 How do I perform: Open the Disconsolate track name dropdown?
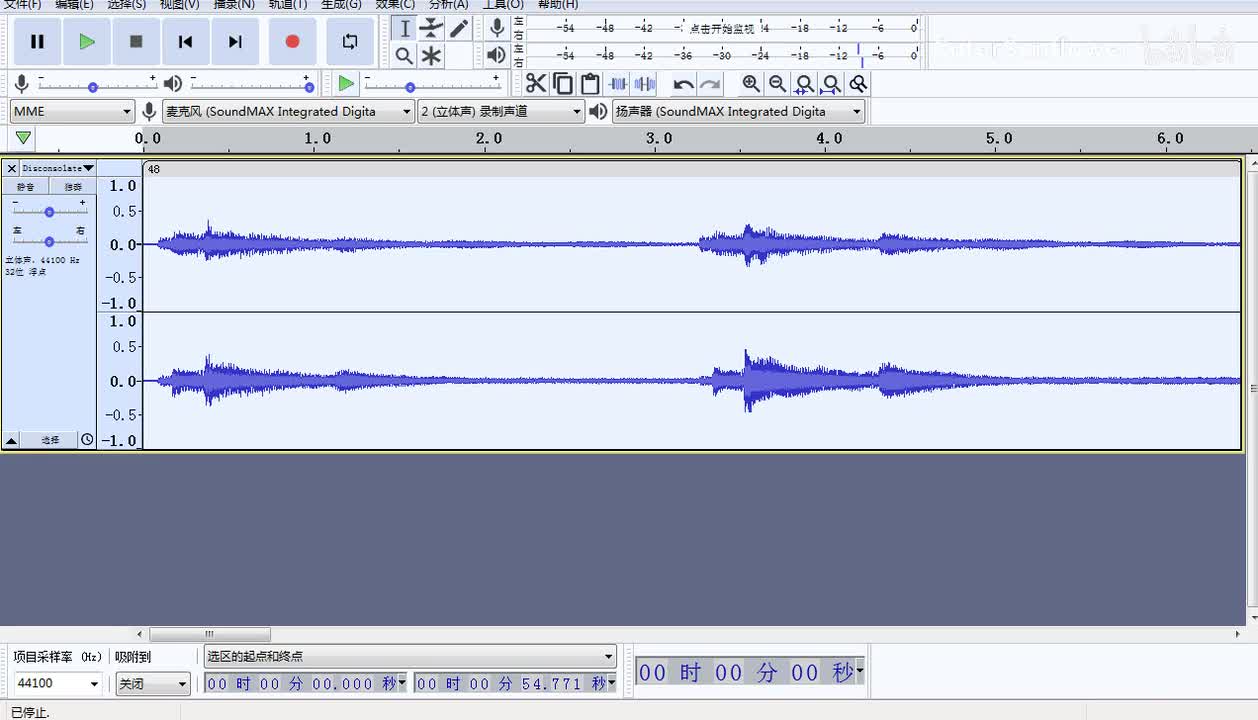pyautogui.click(x=58, y=168)
